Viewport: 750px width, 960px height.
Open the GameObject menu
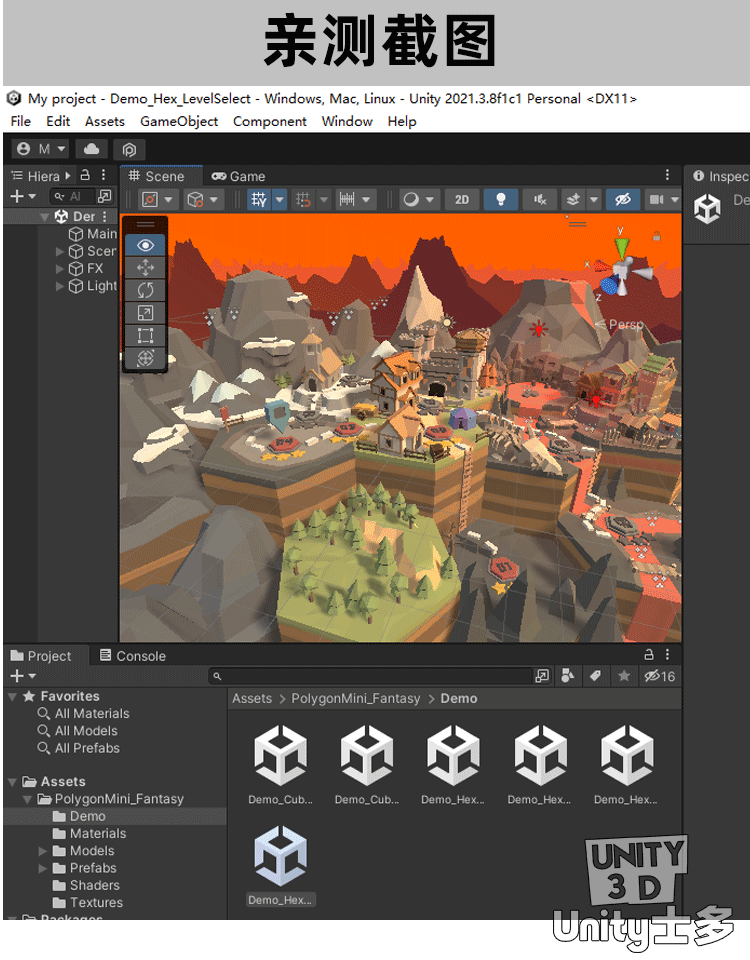pyautogui.click(x=179, y=121)
